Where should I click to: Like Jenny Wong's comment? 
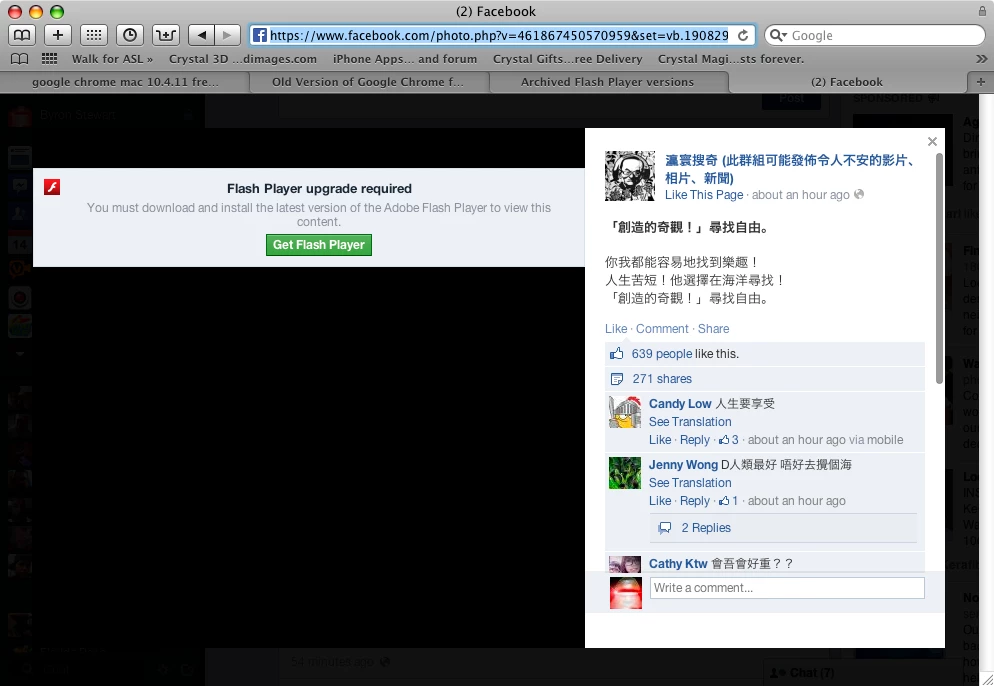coord(660,501)
